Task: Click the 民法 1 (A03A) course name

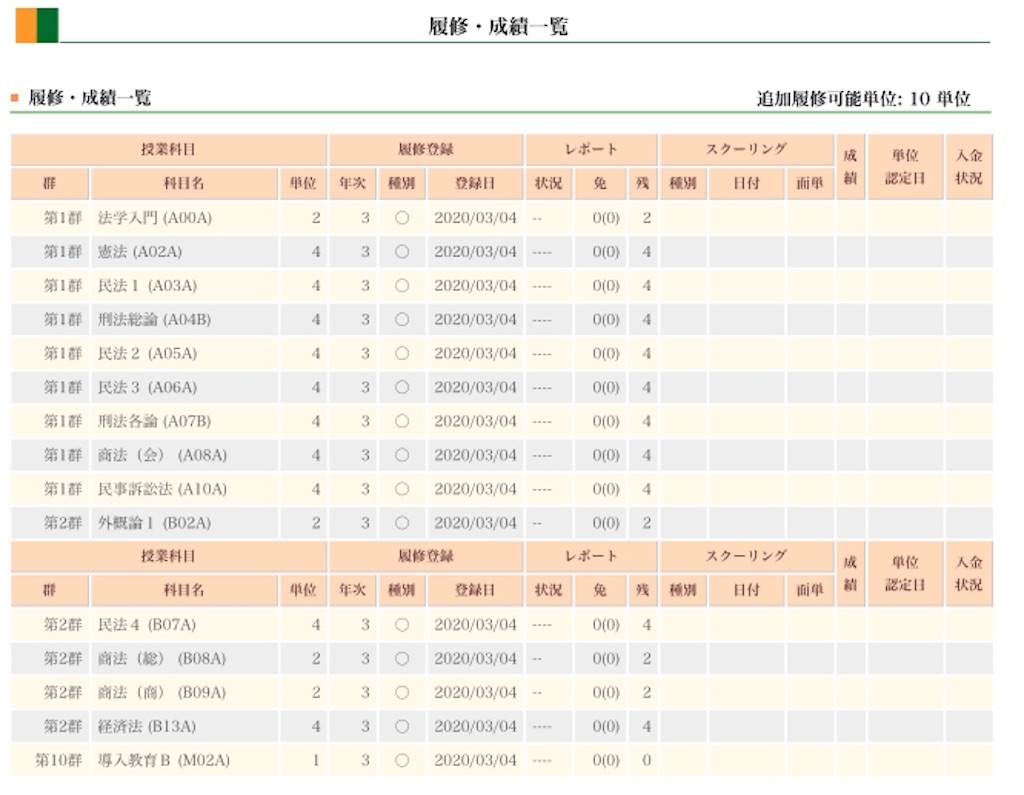Action: click(x=147, y=286)
